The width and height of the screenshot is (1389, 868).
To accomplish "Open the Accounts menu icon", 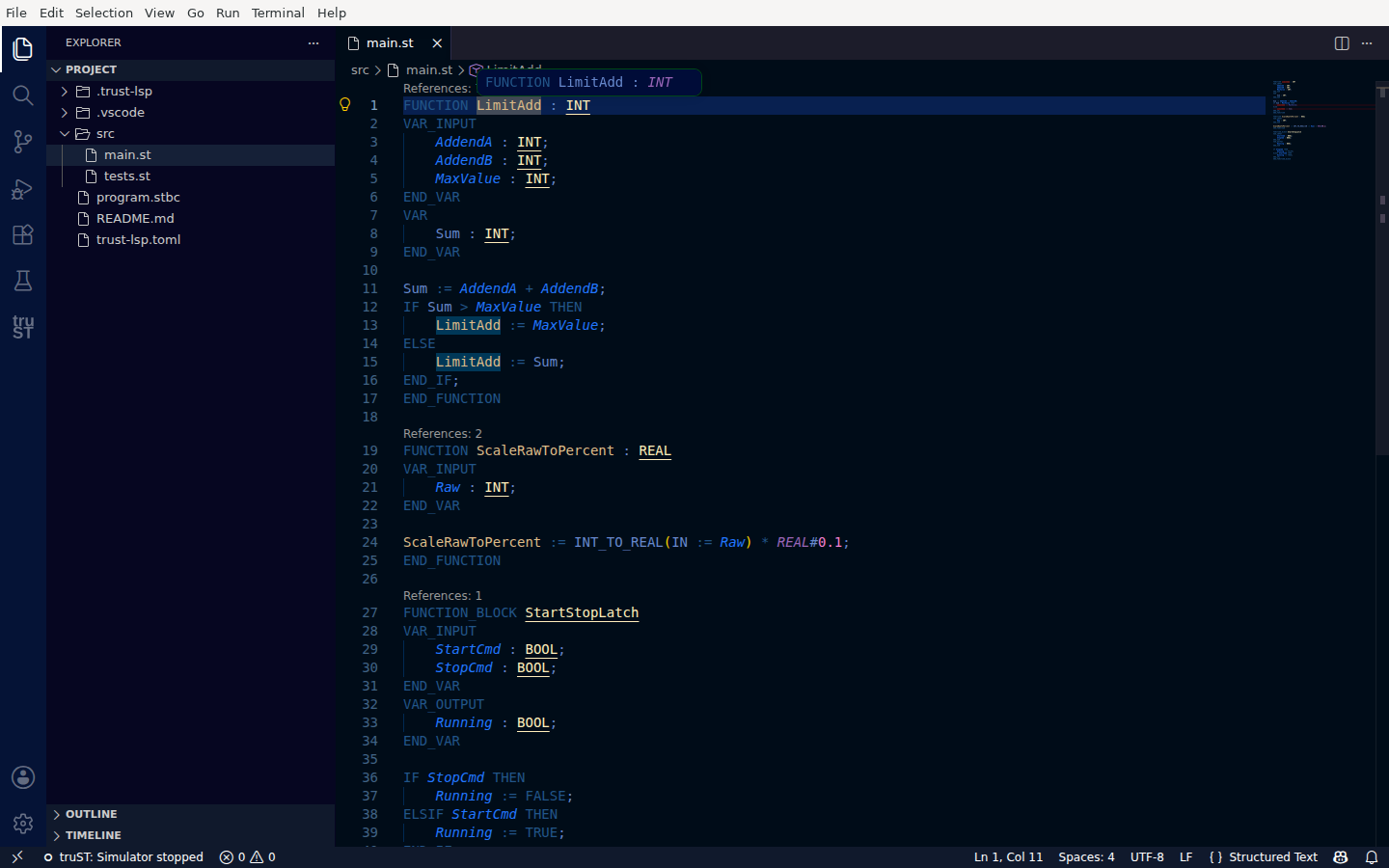I will click(23, 777).
